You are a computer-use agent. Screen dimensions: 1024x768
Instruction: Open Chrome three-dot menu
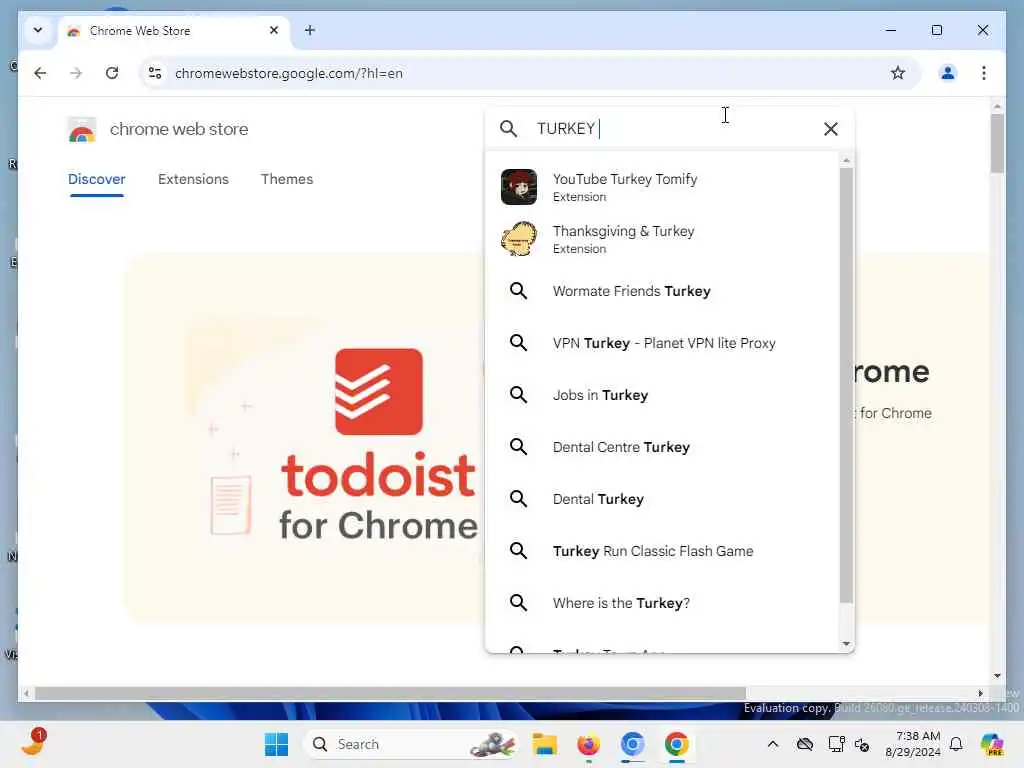(x=984, y=73)
